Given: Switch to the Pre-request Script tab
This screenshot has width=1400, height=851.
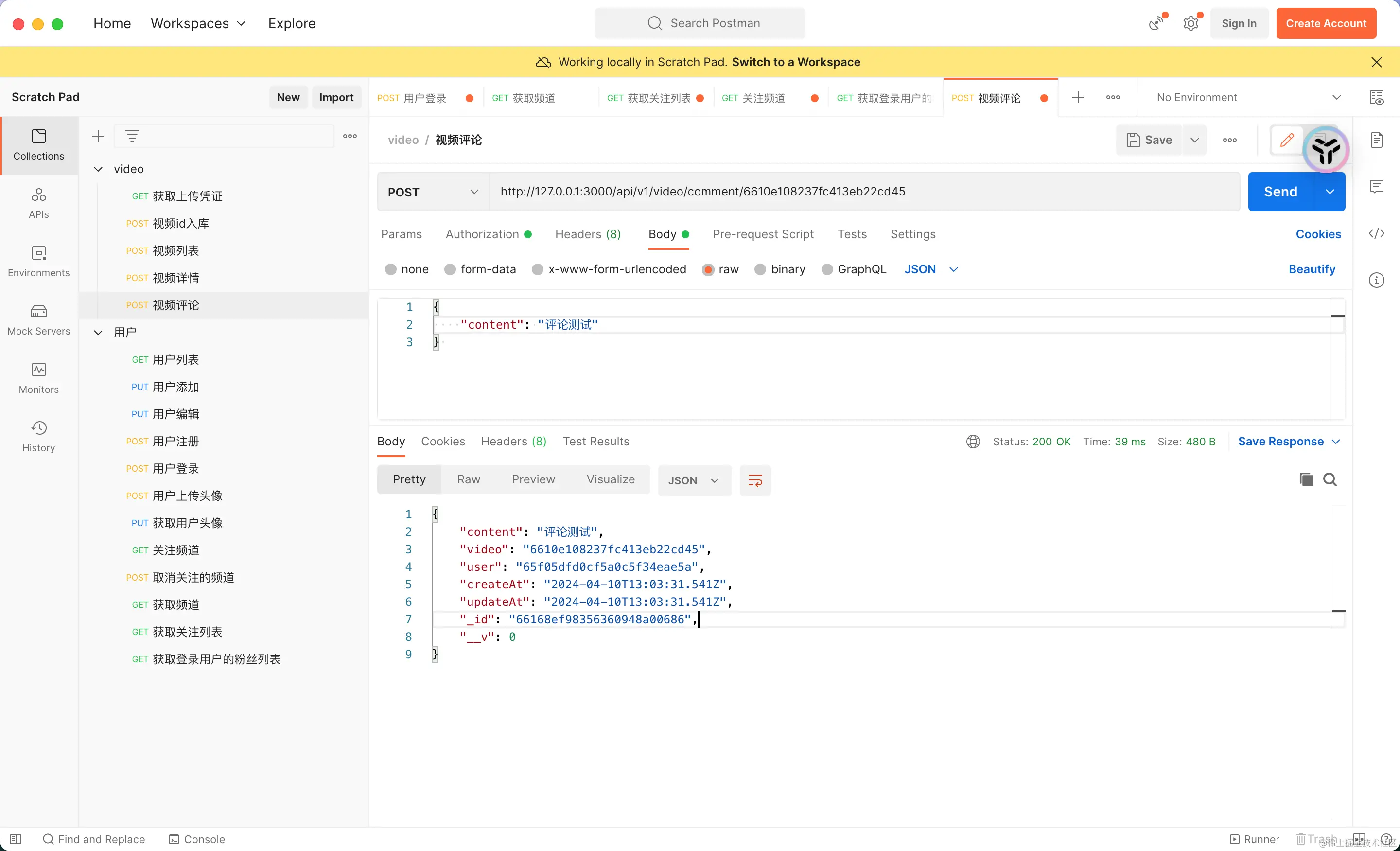Looking at the screenshot, I should 763,234.
